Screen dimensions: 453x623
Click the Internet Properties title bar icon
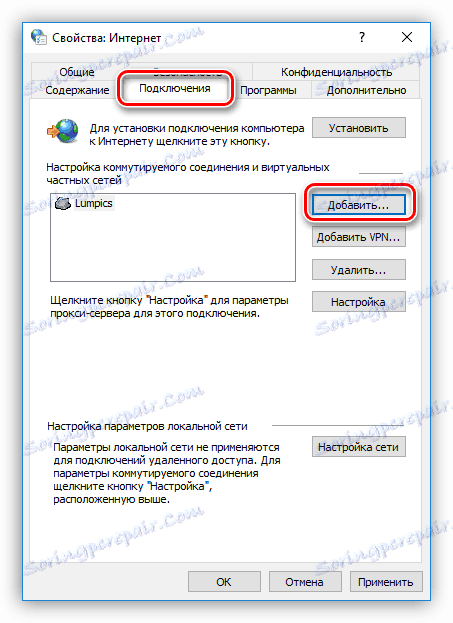39,37
